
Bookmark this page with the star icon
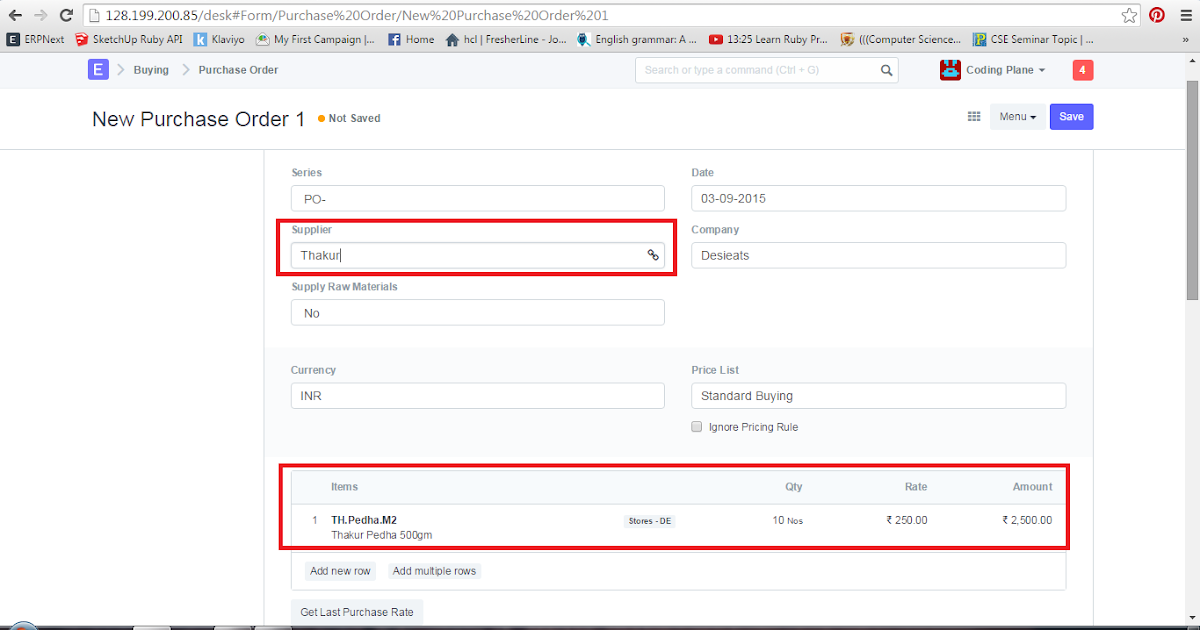1127,16
